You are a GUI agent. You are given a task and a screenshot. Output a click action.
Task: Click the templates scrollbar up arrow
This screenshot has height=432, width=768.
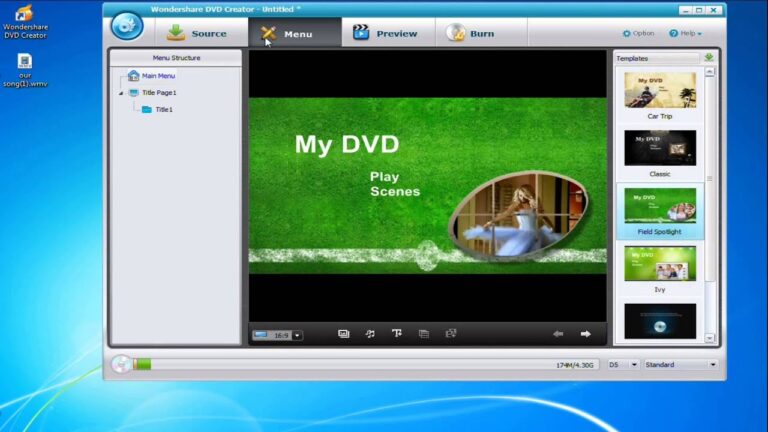pos(710,72)
